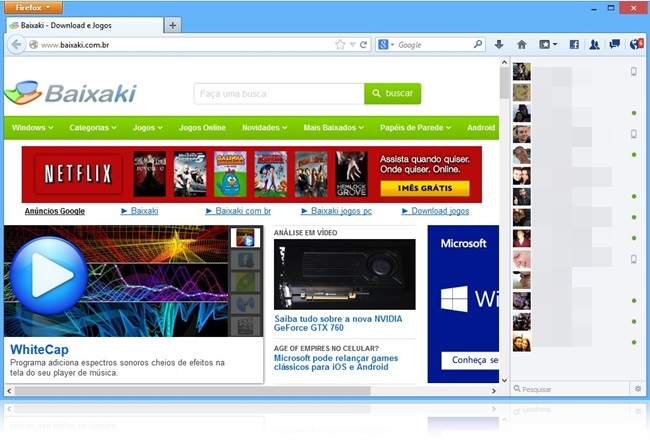Expand the Categorias menu
The image size is (650, 440).
pyautogui.click(x=93, y=128)
